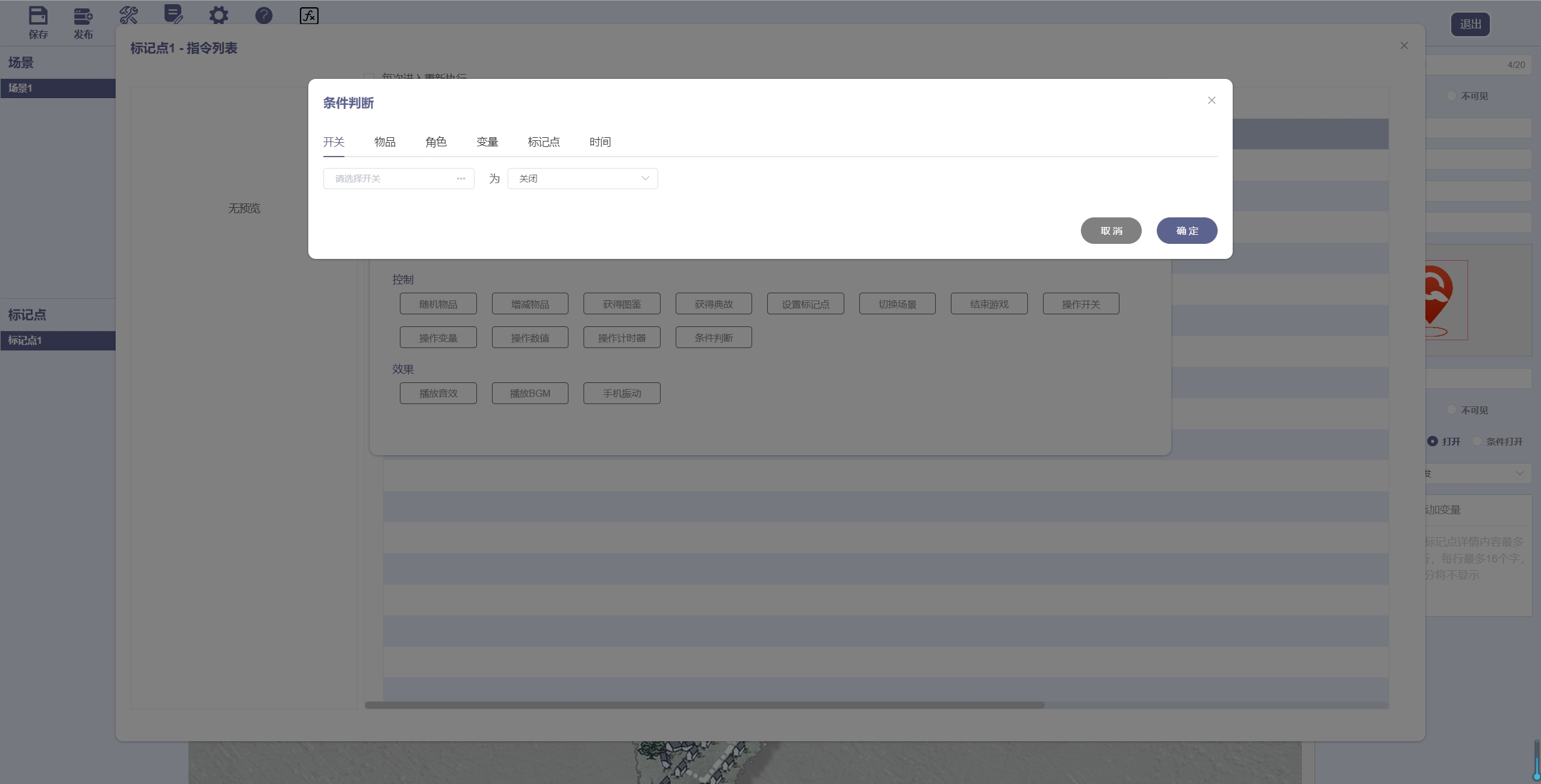Select the 条件打开 radio option
1541x784 pixels.
pyautogui.click(x=1477, y=441)
